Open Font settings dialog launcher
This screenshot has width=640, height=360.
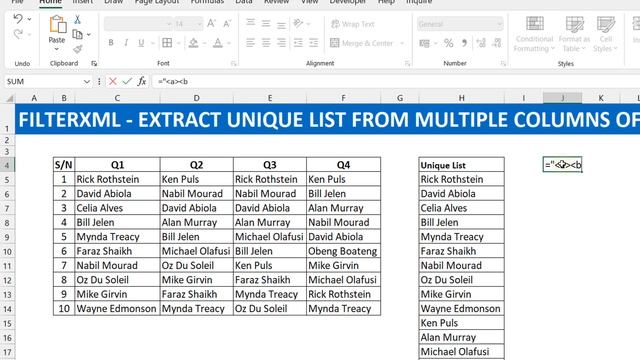click(233, 64)
